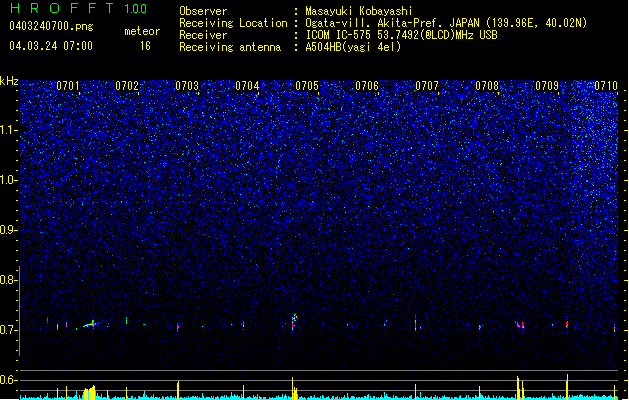The height and width of the screenshot is (400, 629).
Task: Click the 0703 time marker
Action: (187, 86)
